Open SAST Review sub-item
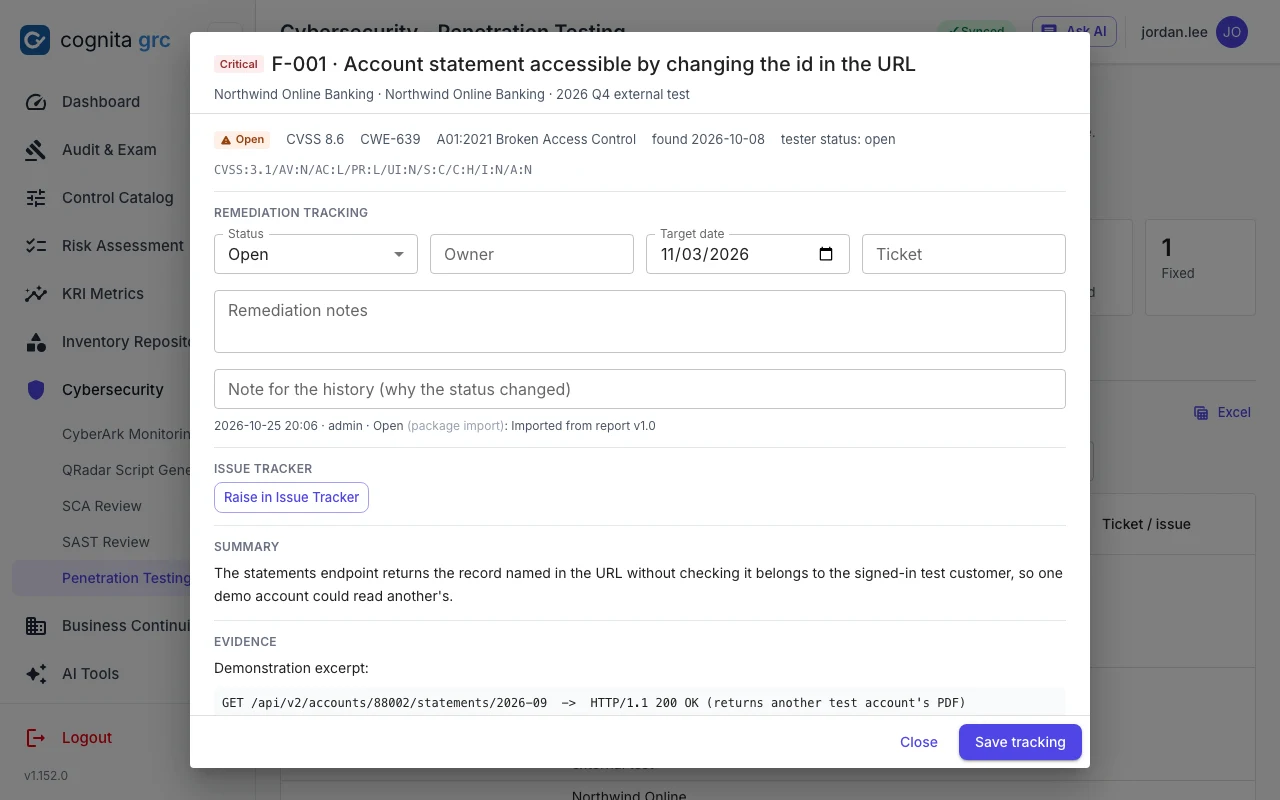Viewport: 1280px width, 800px height. pyautogui.click(x=106, y=542)
